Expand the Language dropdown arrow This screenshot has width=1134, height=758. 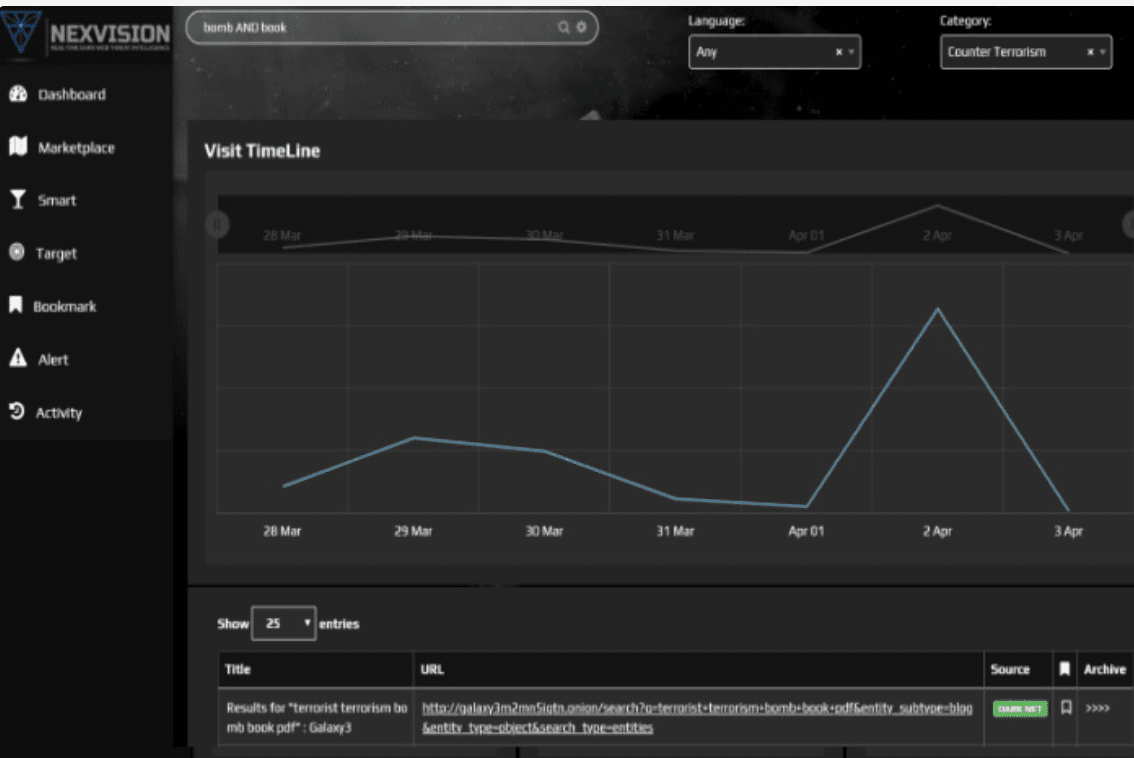coord(851,52)
